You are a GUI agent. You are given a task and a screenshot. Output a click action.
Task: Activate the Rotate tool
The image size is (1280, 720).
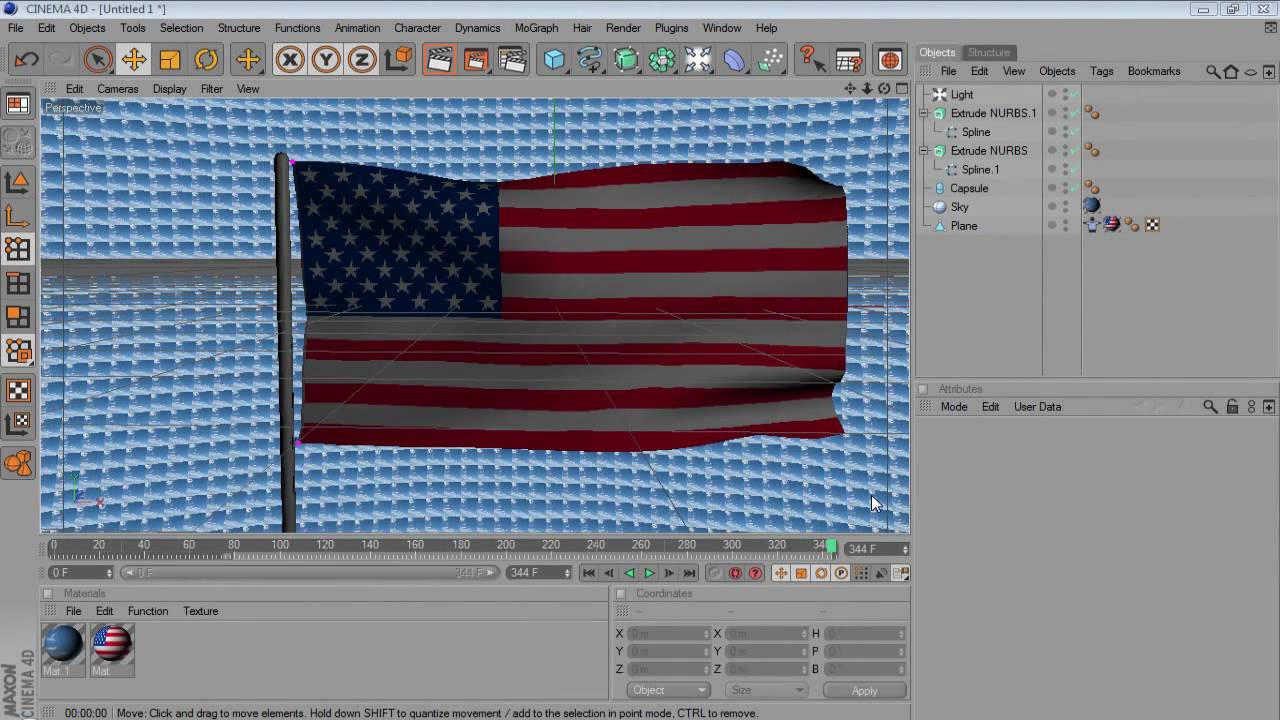[206, 60]
